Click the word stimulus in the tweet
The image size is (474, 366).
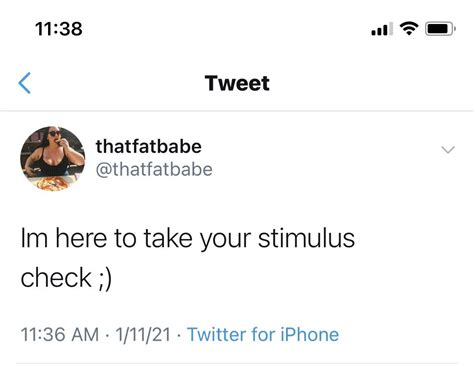pos(306,238)
